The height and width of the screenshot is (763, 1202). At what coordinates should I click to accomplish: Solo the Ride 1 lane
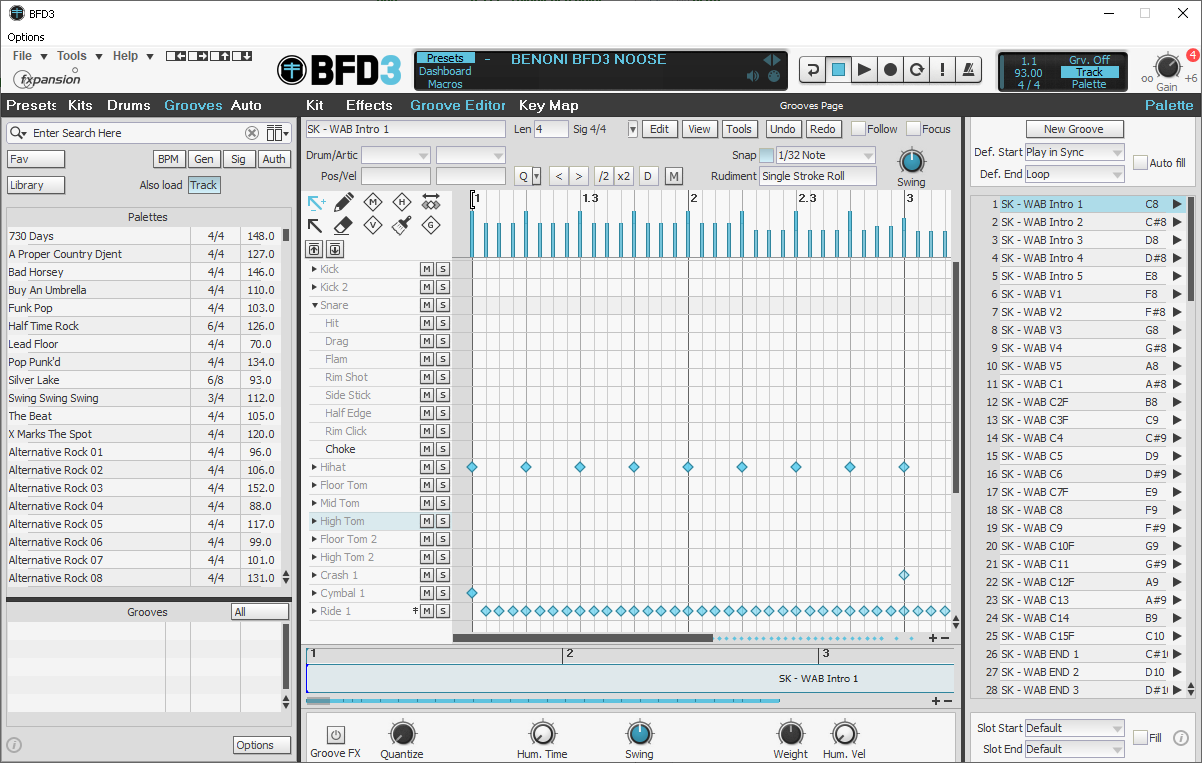[x=442, y=611]
